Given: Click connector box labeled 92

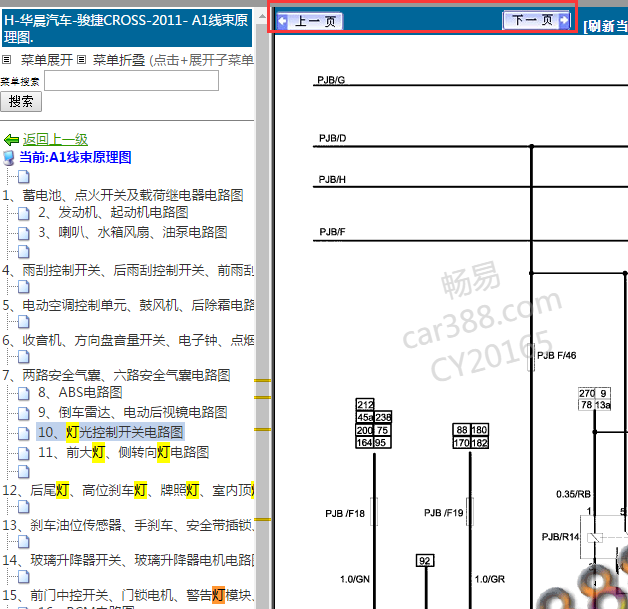Looking at the screenshot, I should (x=425, y=561).
